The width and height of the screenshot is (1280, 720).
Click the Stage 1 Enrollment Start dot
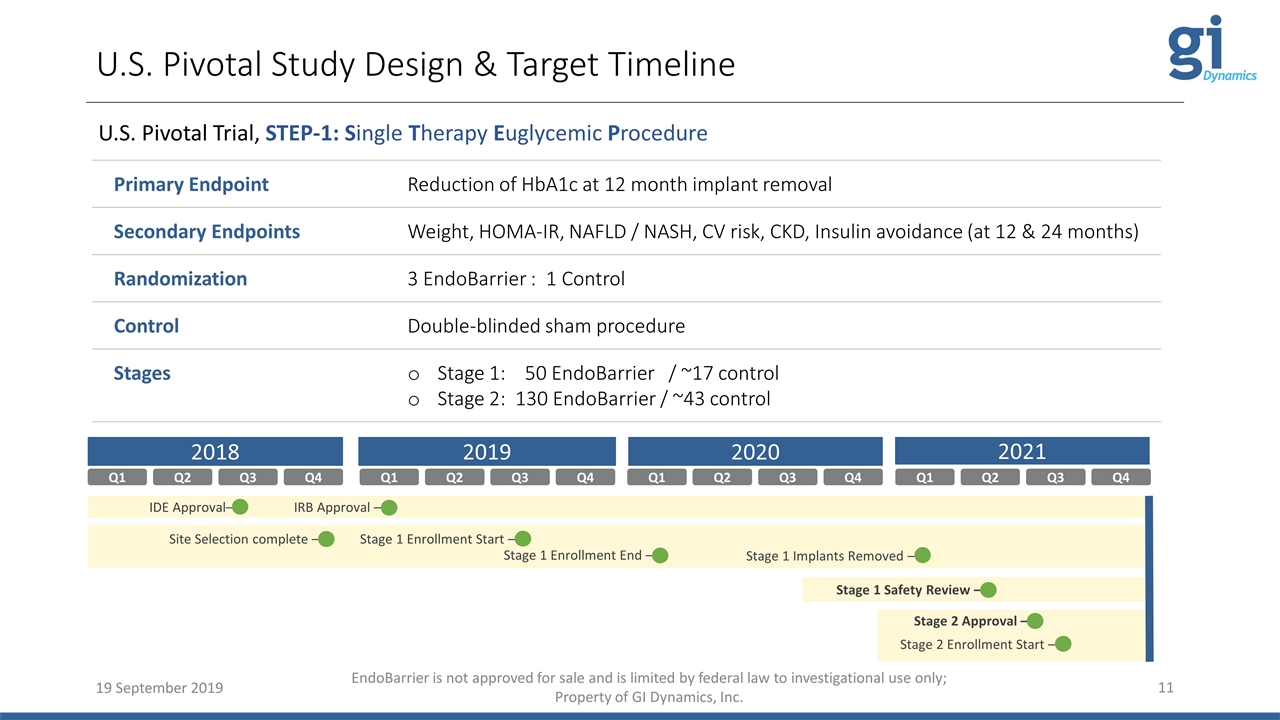click(522, 540)
